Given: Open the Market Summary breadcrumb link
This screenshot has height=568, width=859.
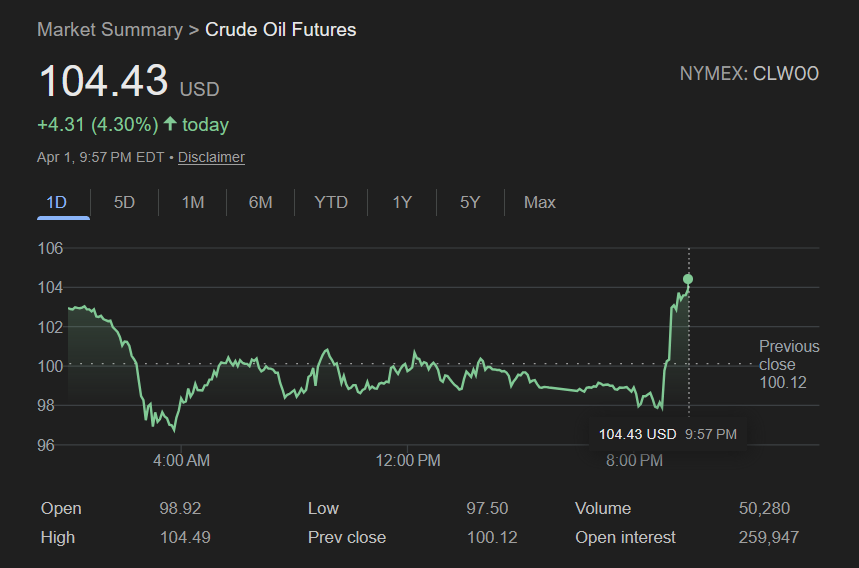Looking at the screenshot, I should [x=109, y=30].
